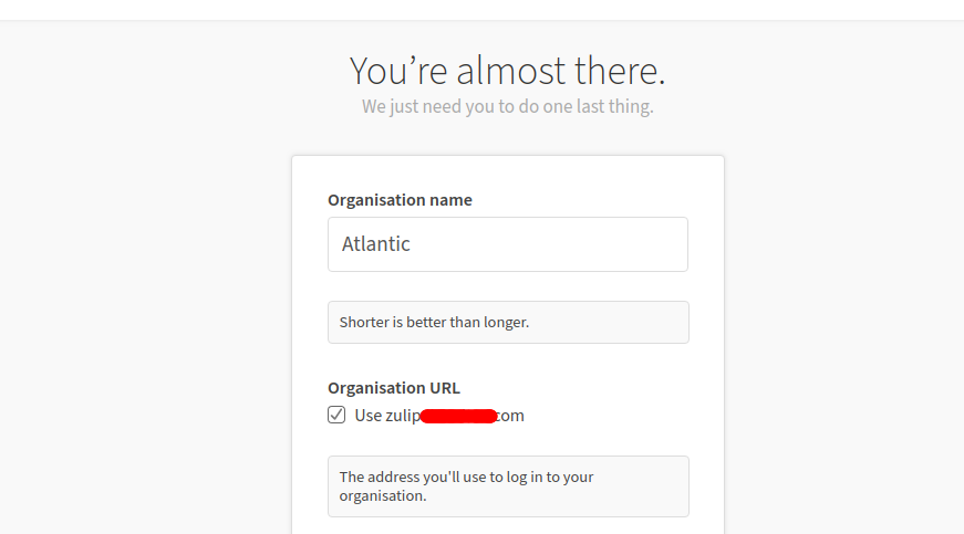Place cursor after 'Atlantic' in the name field

click(411, 244)
